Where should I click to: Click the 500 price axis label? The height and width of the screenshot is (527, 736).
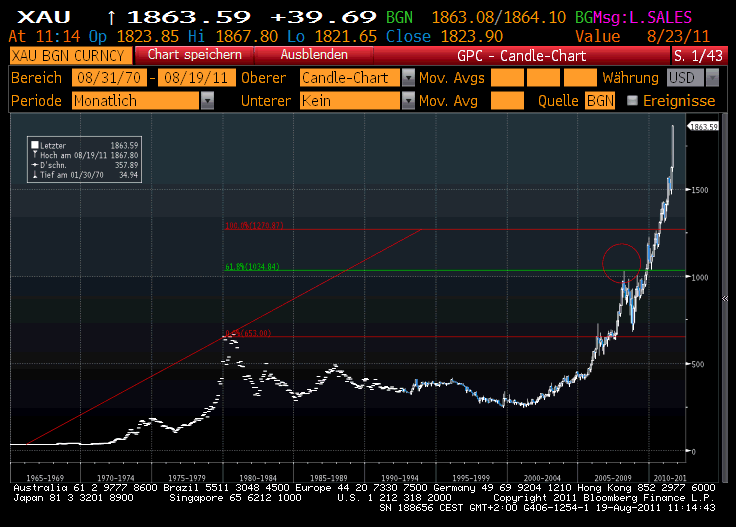[x=697, y=364]
